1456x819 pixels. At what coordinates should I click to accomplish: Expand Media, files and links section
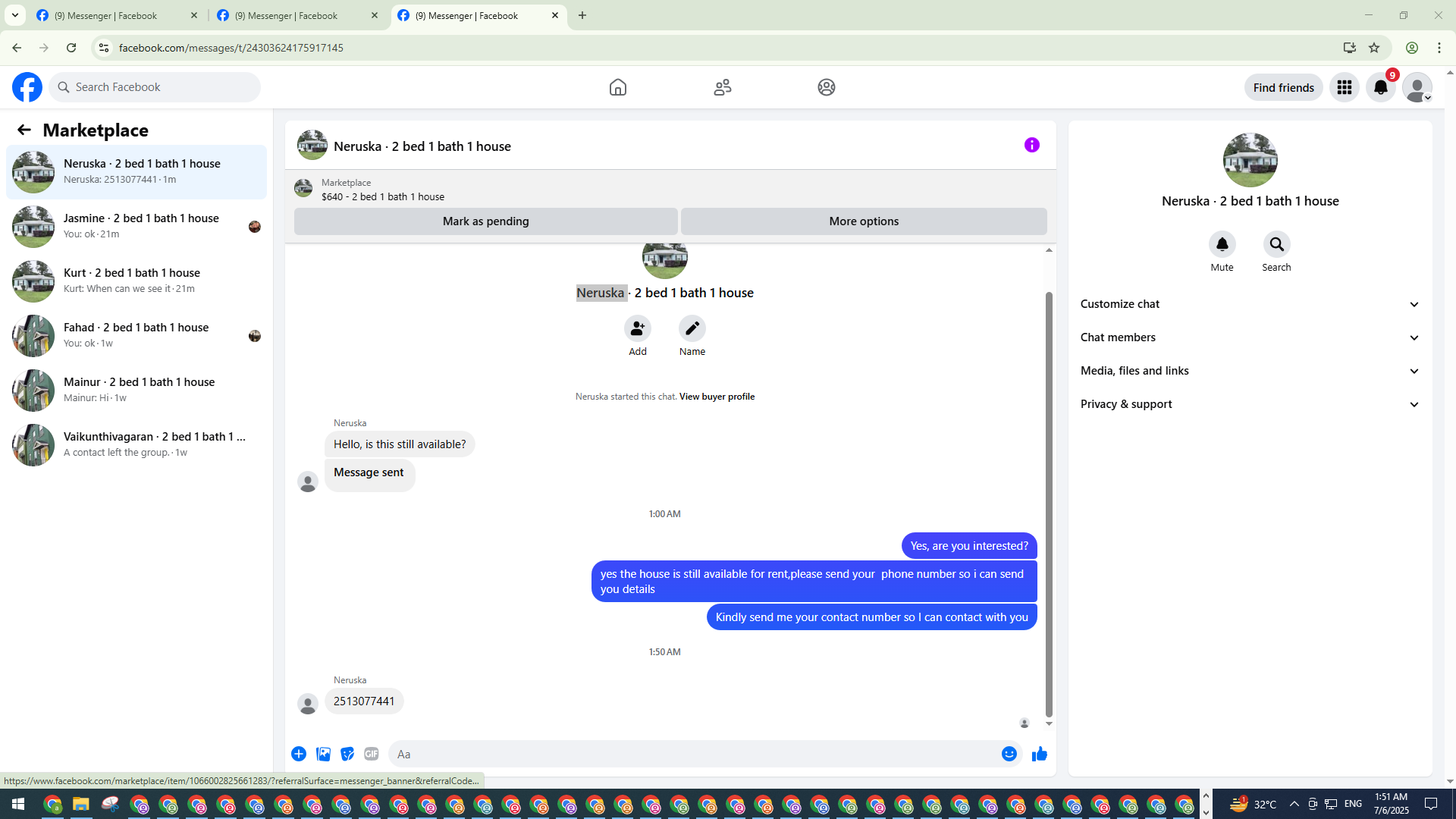pos(1249,371)
